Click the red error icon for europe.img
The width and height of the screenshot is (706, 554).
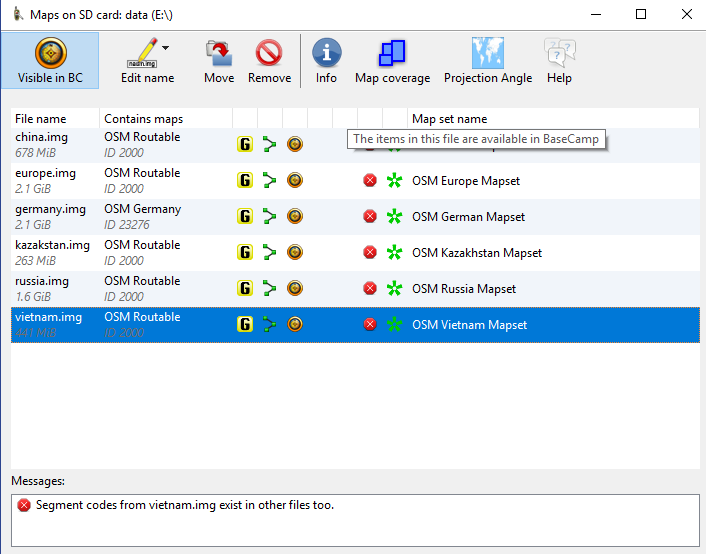(x=370, y=181)
